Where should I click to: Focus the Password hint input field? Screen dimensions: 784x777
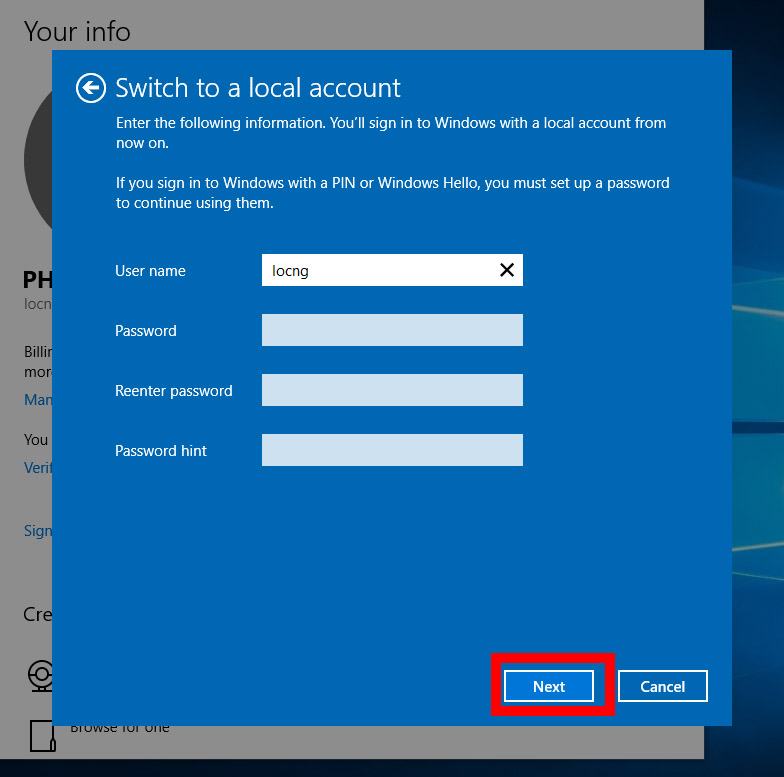click(392, 450)
